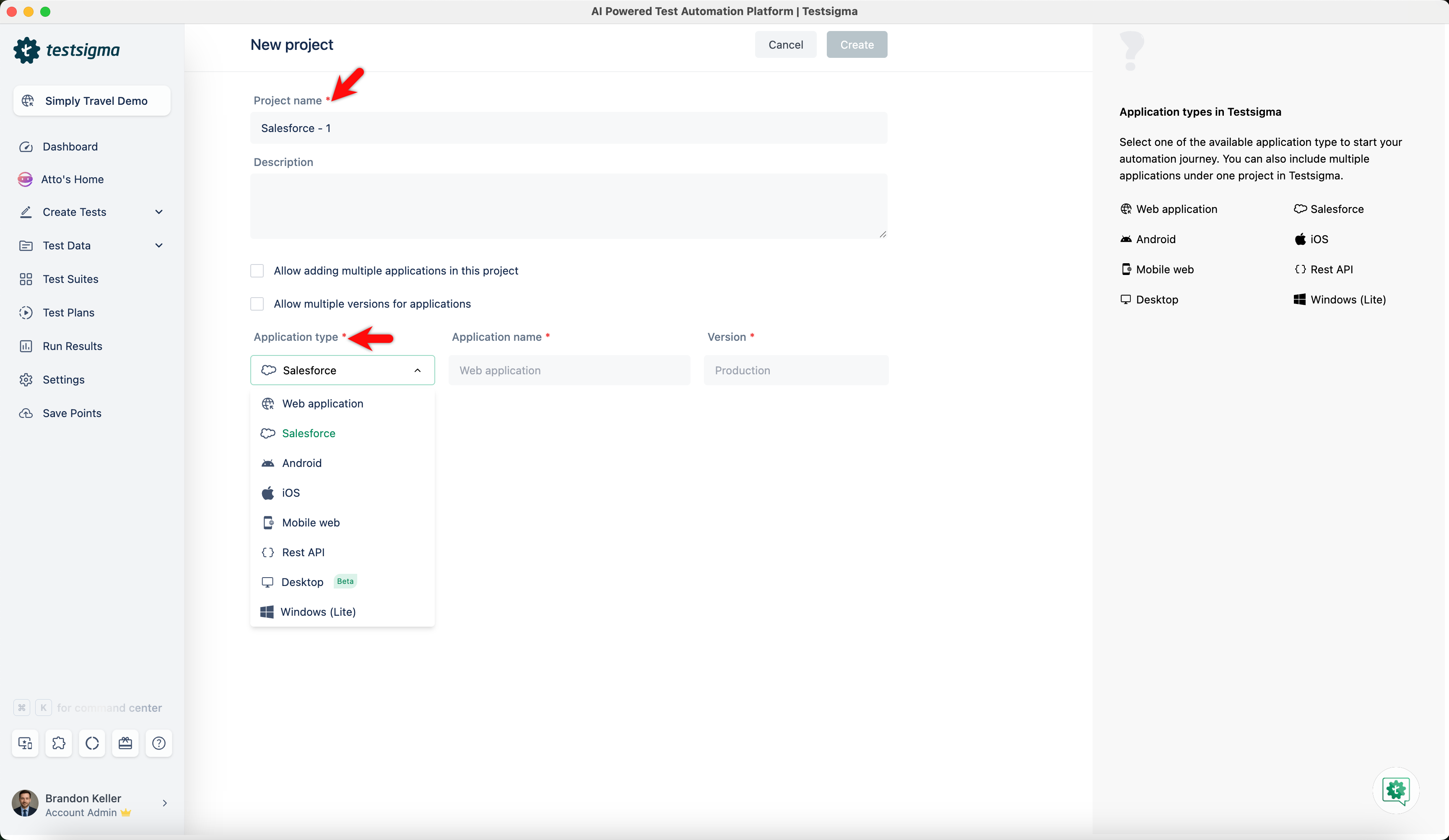Open the Testsigma chat widget icon

(1395, 791)
